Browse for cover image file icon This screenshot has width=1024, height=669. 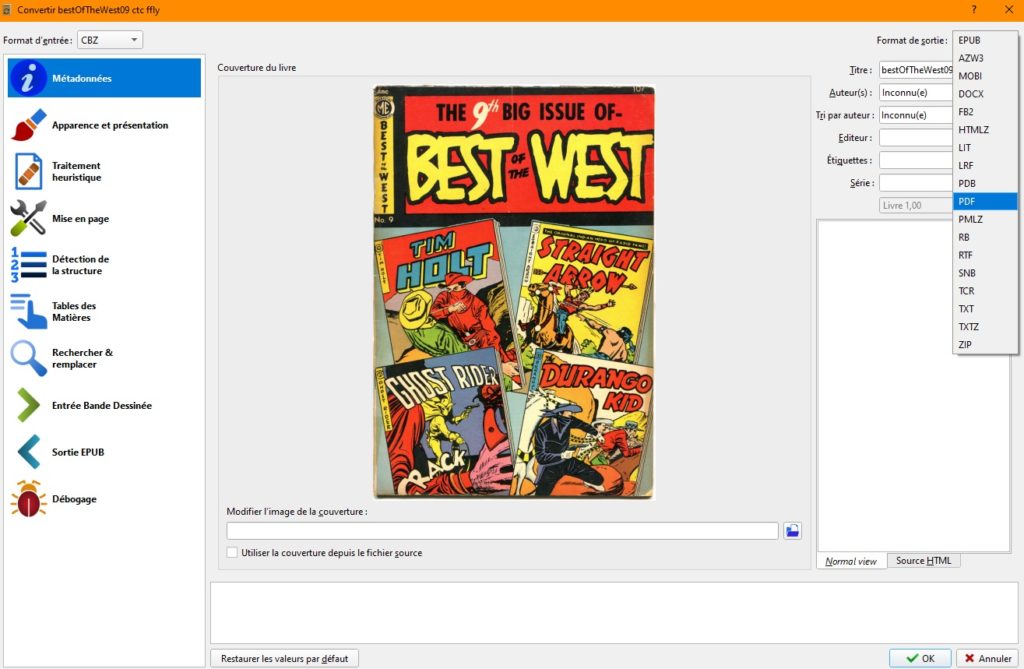[792, 531]
